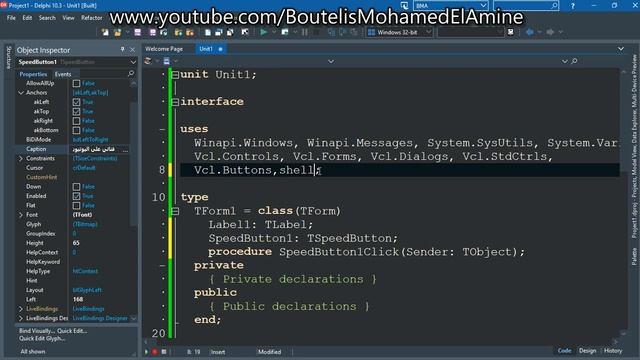
Task: Click the blue Back navigation arrow
Action: (529, 32)
